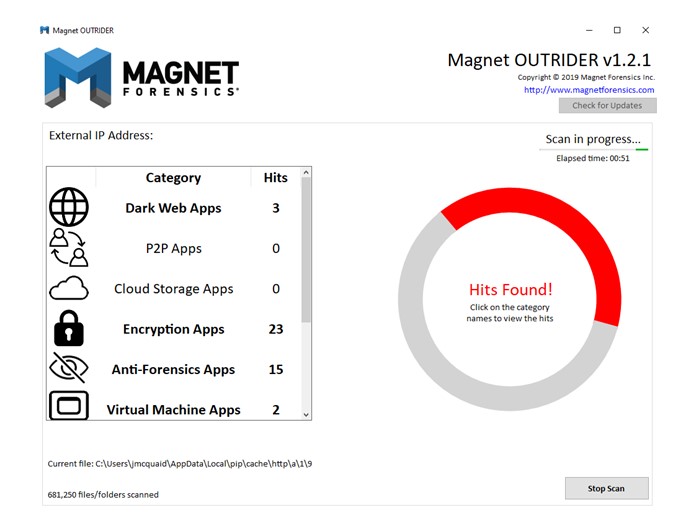Open the Encryption Apps category
The width and height of the screenshot is (696, 532).
coord(174,329)
